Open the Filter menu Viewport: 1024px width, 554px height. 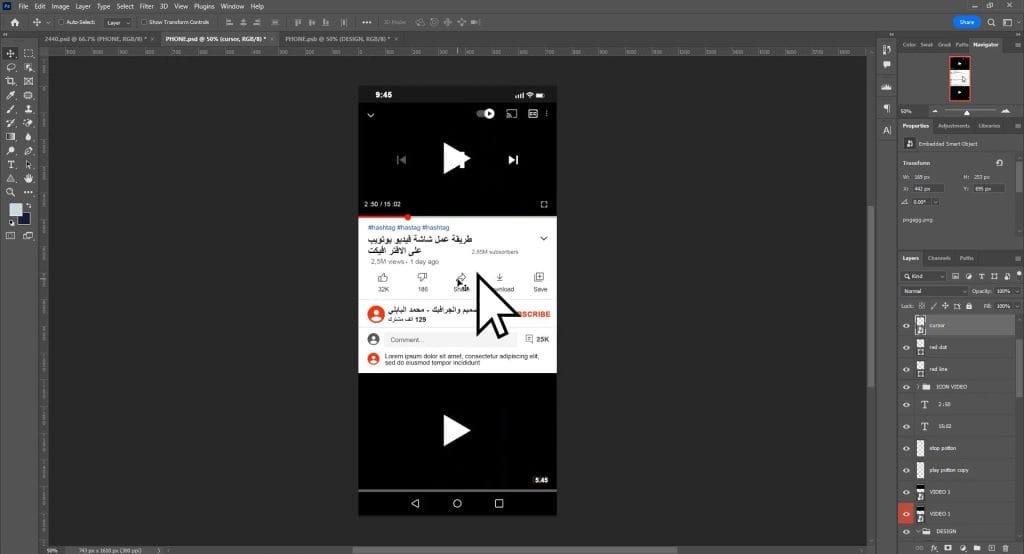[146, 7]
